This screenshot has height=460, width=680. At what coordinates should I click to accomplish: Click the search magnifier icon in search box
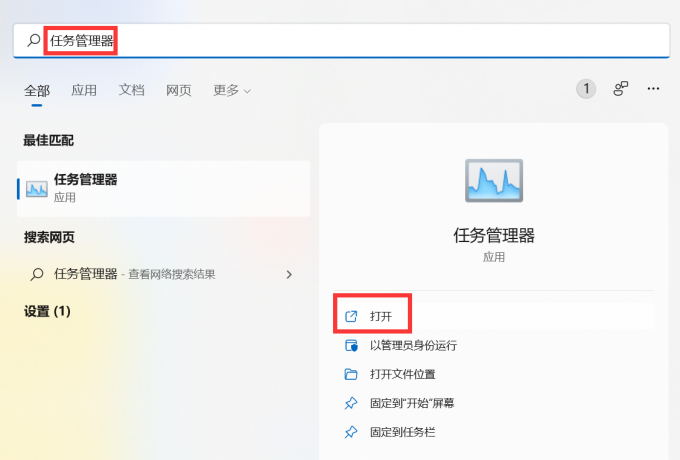click(33, 40)
